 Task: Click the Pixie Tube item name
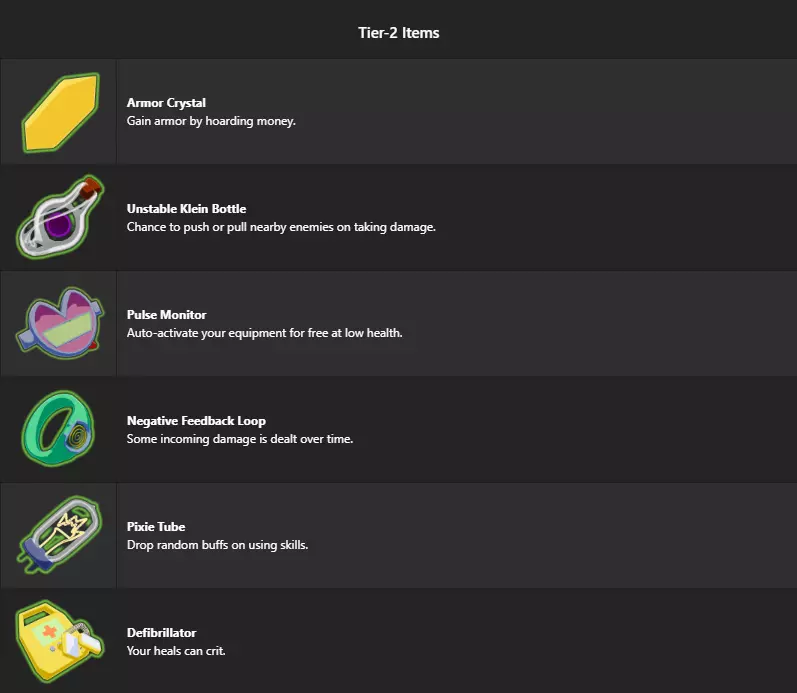pos(156,527)
